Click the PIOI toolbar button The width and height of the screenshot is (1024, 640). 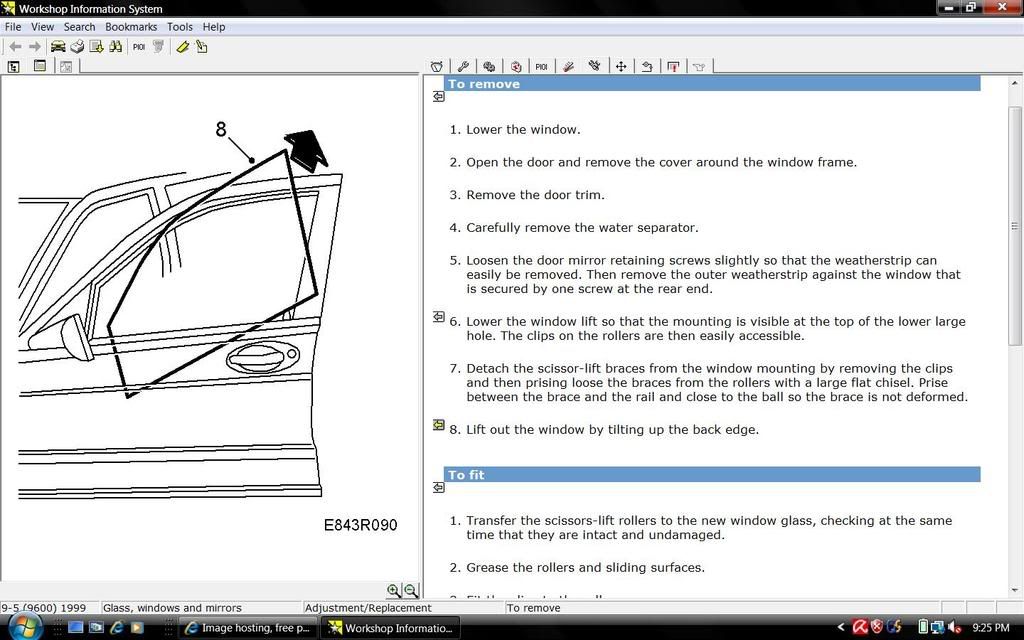click(x=138, y=46)
